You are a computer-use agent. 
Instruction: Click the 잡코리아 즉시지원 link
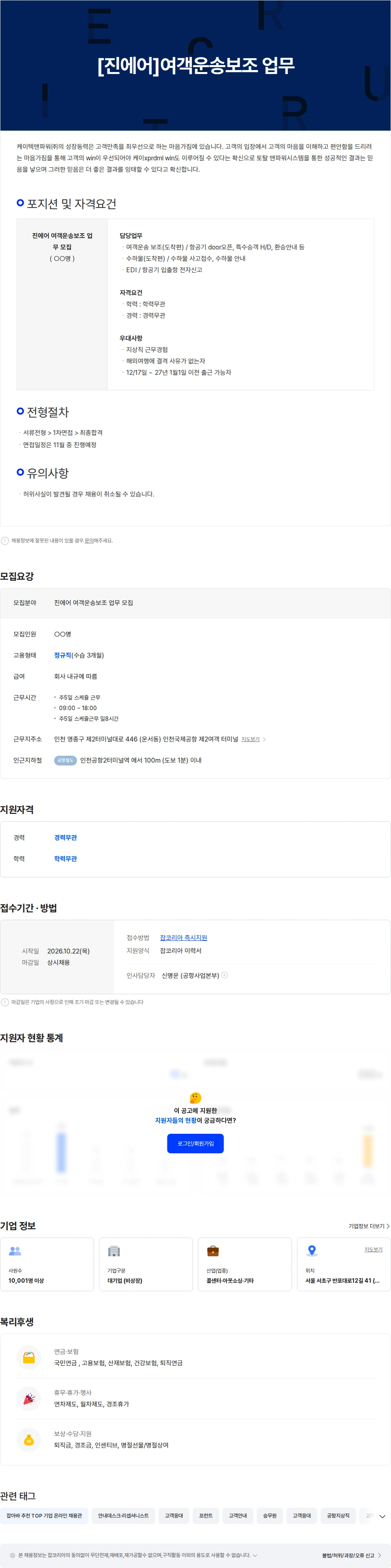[x=183, y=937]
